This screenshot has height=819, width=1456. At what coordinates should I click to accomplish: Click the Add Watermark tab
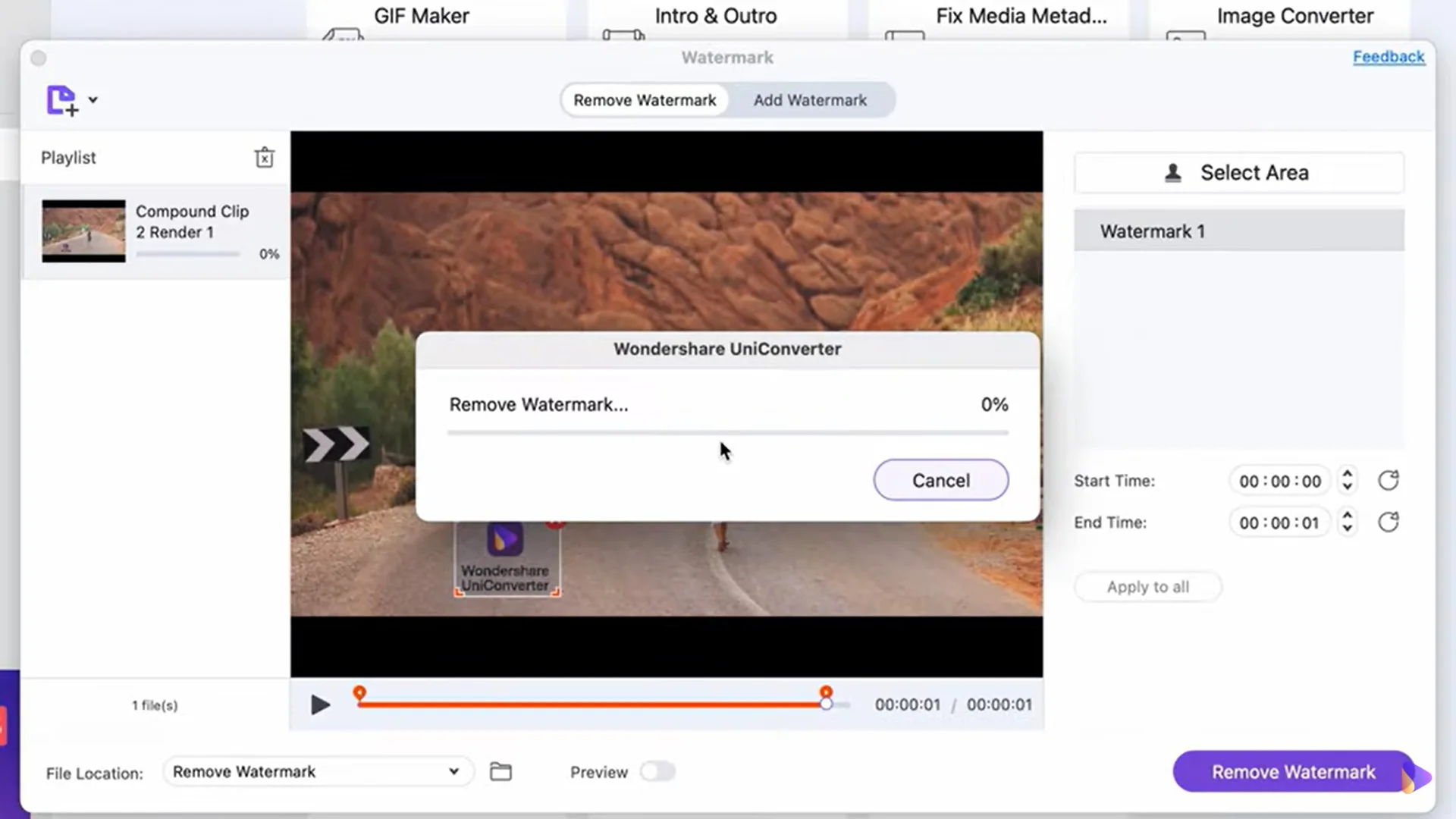[x=810, y=100]
